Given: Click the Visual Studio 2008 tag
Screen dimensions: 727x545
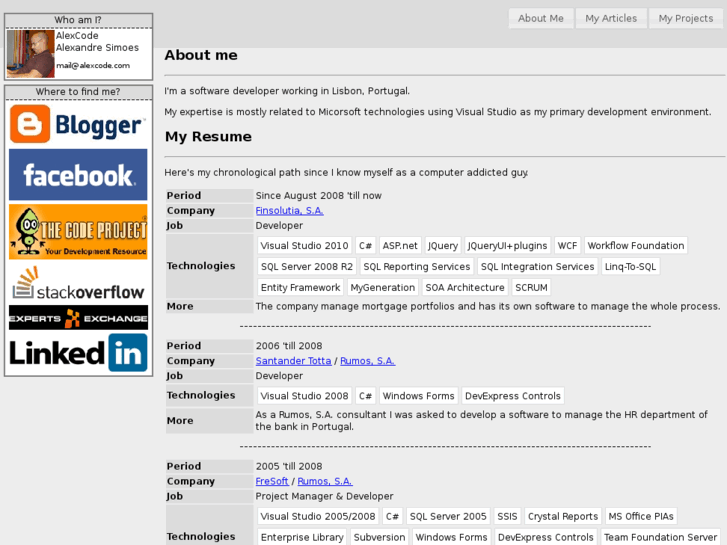Looking at the screenshot, I should point(304,396).
